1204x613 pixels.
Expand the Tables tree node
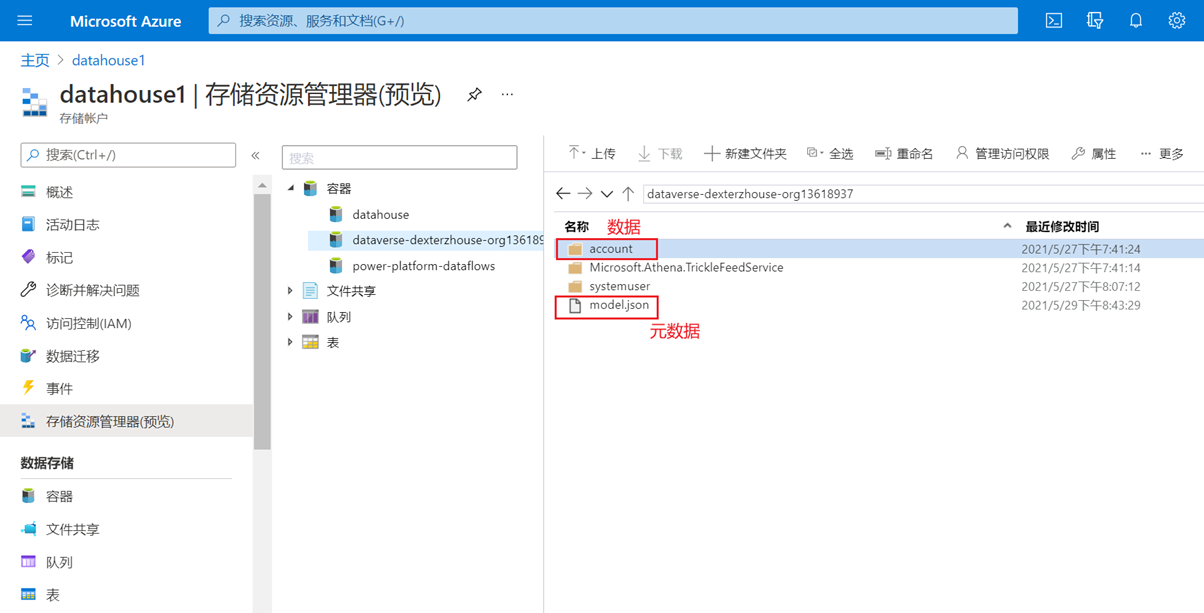click(x=291, y=342)
